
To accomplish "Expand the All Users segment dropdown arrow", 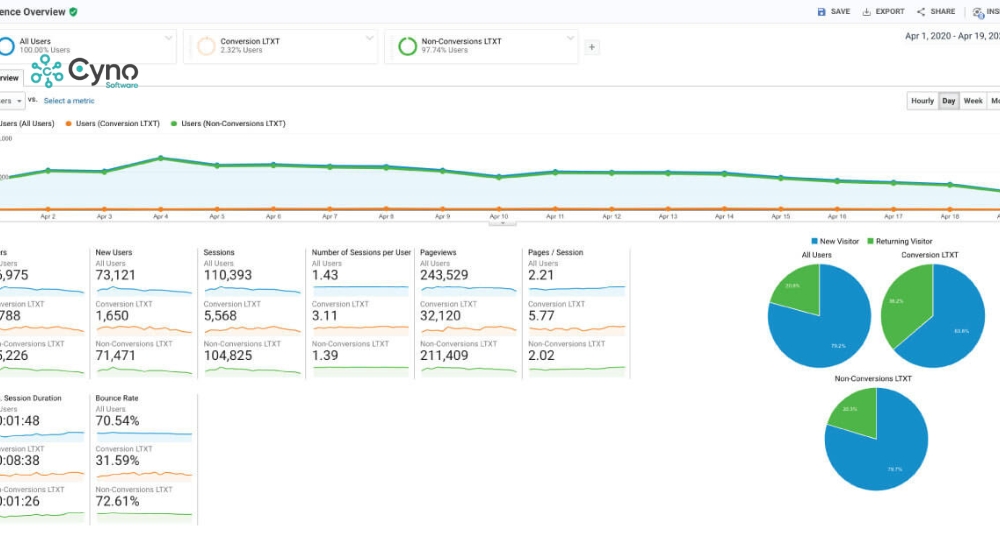I will pos(168,38).
